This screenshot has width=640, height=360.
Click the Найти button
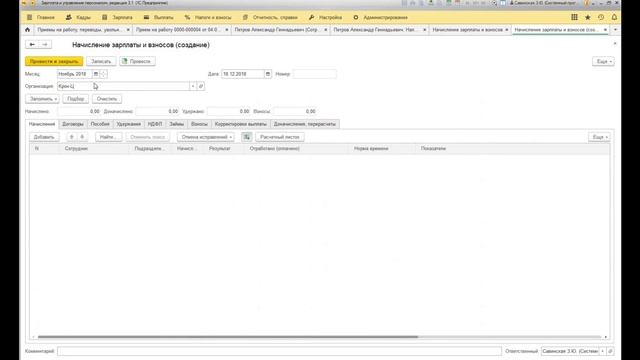[109, 137]
